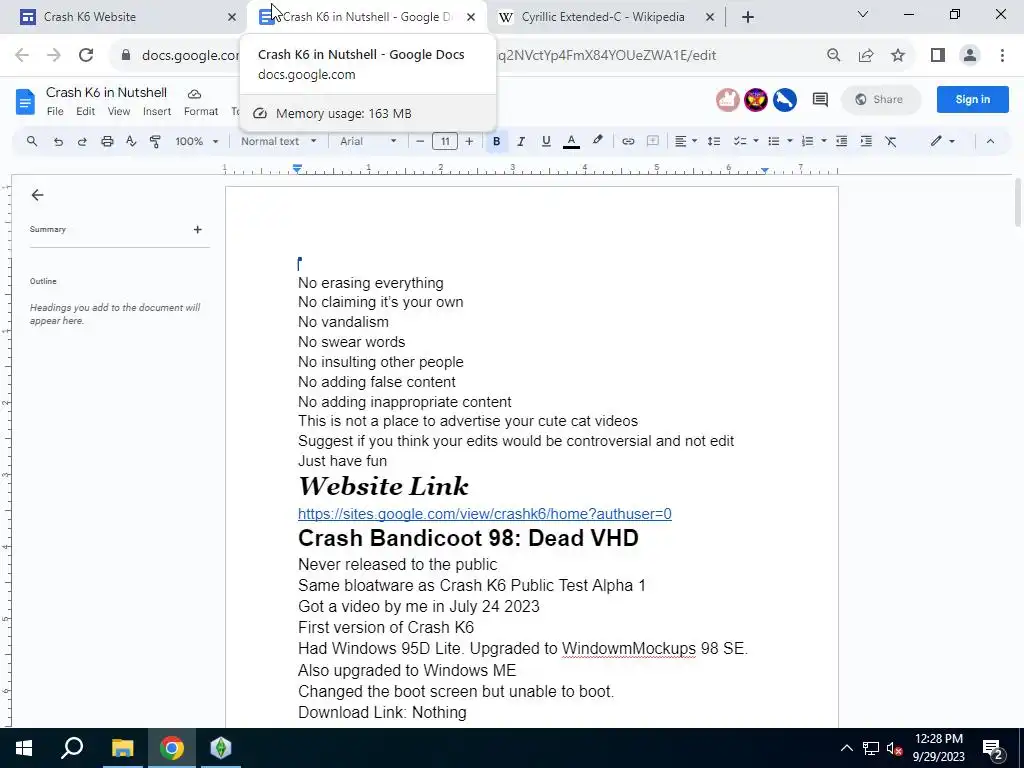
Task: Open text alignment options
Action: [686, 141]
